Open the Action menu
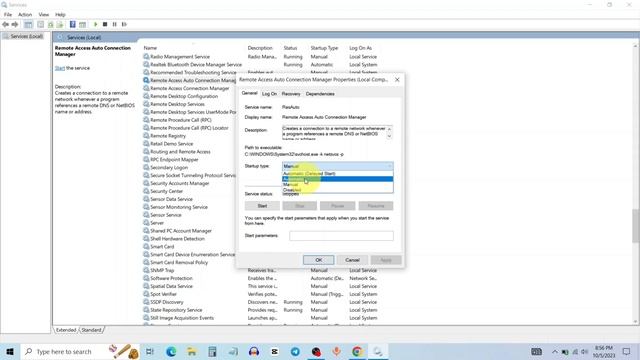Screen dimensions: 640x360 tap(25, 15)
